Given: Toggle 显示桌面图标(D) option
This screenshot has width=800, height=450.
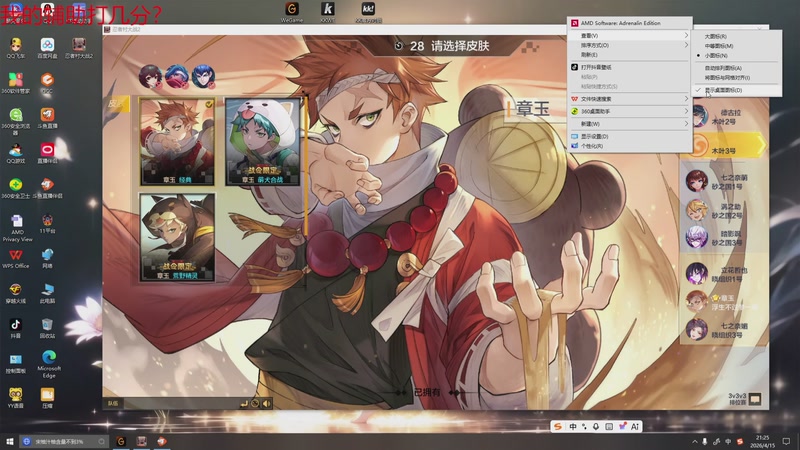Looking at the screenshot, I should click(x=736, y=90).
